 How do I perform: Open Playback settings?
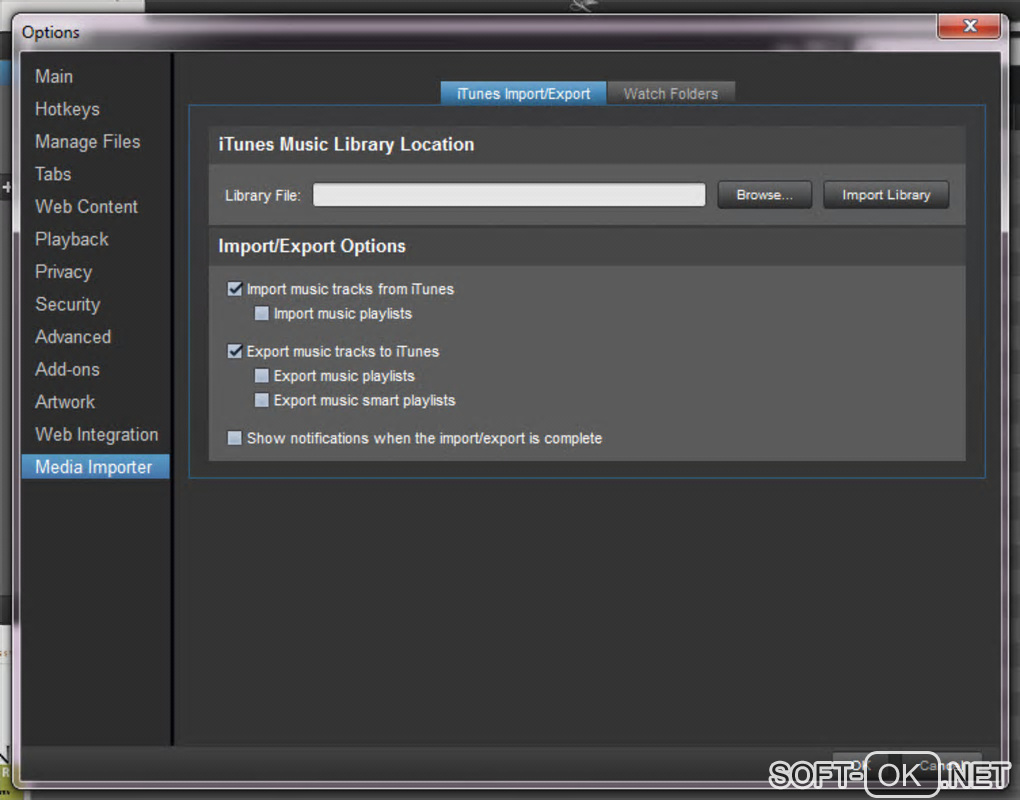tap(72, 239)
